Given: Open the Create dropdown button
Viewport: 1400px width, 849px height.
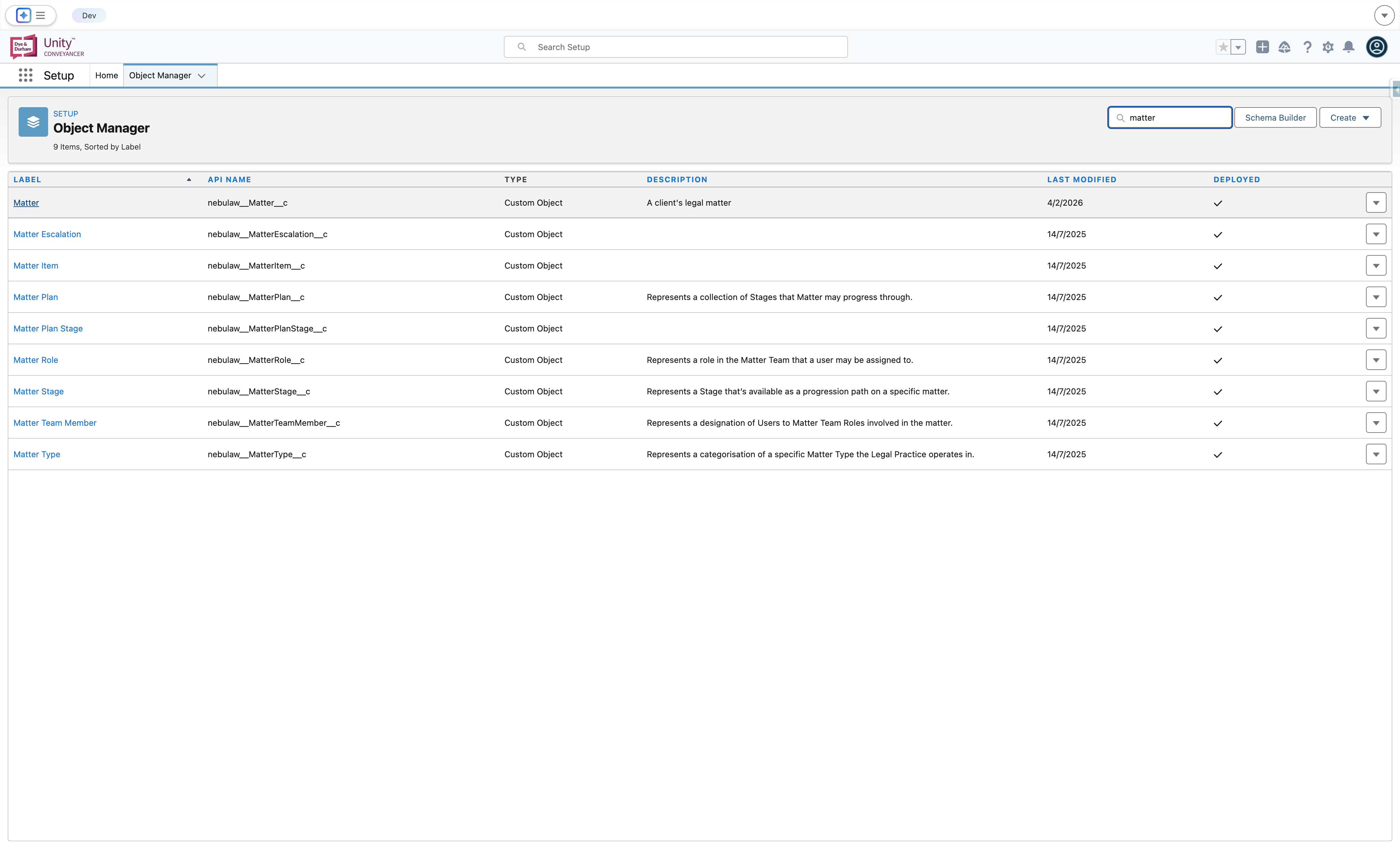Looking at the screenshot, I should 1349,117.
